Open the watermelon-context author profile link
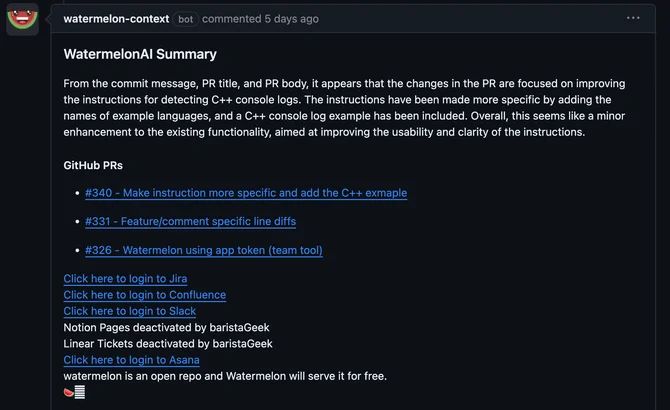 (x=115, y=18)
